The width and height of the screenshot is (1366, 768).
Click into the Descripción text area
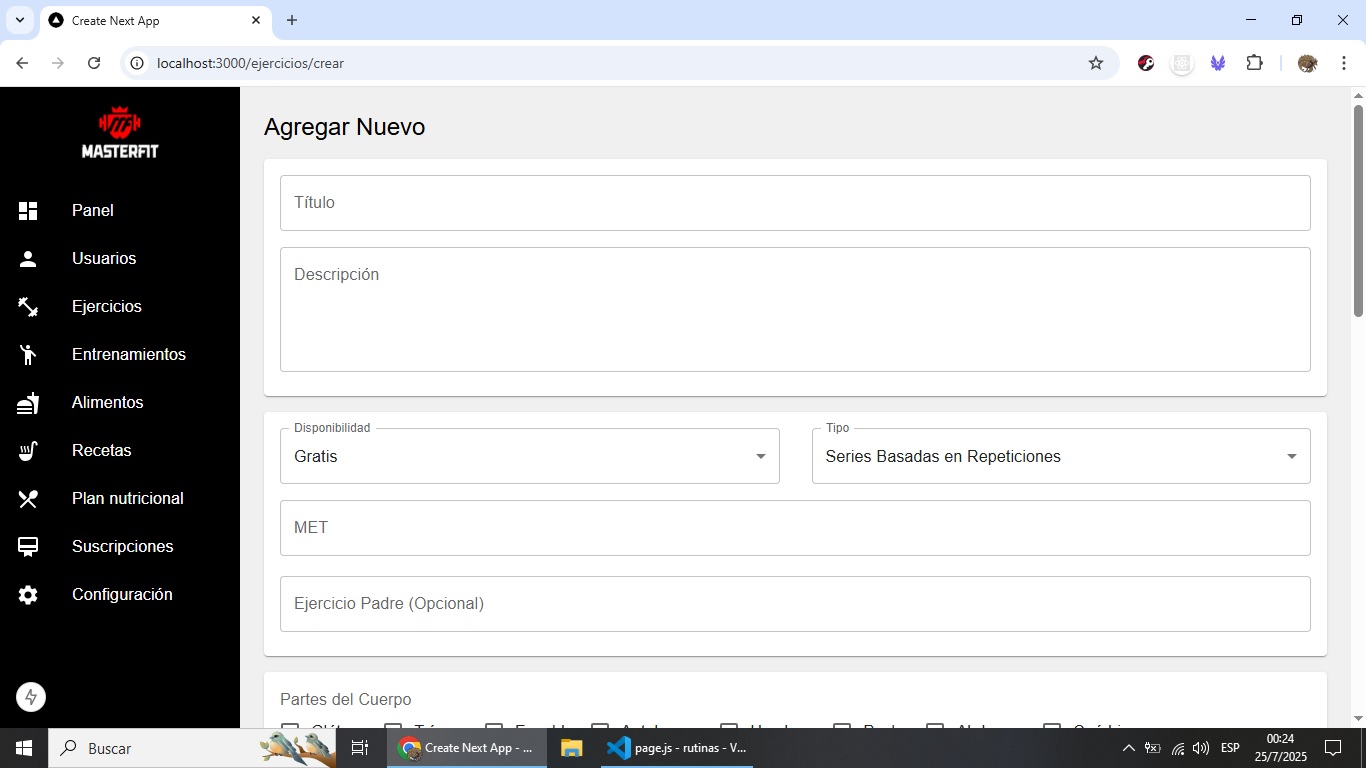(795, 310)
